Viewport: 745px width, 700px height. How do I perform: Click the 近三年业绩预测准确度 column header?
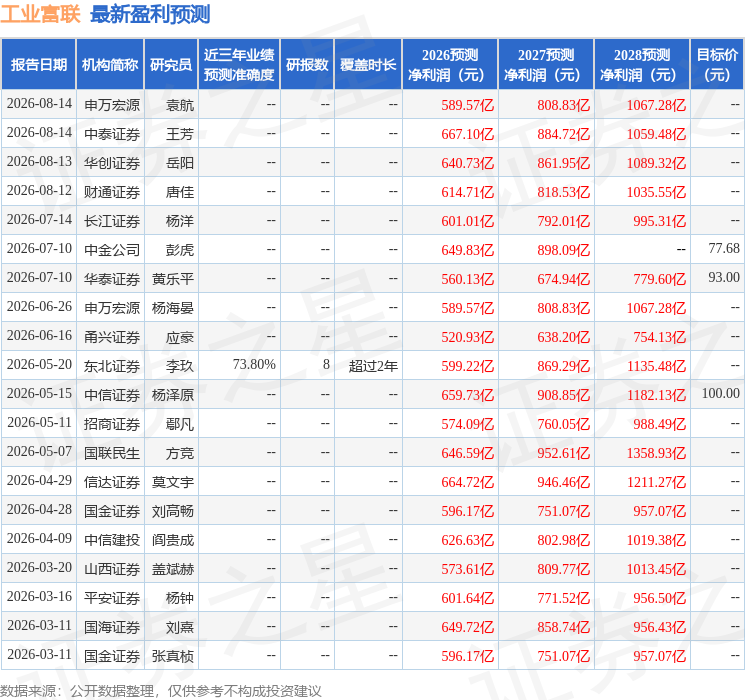(x=239, y=65)
